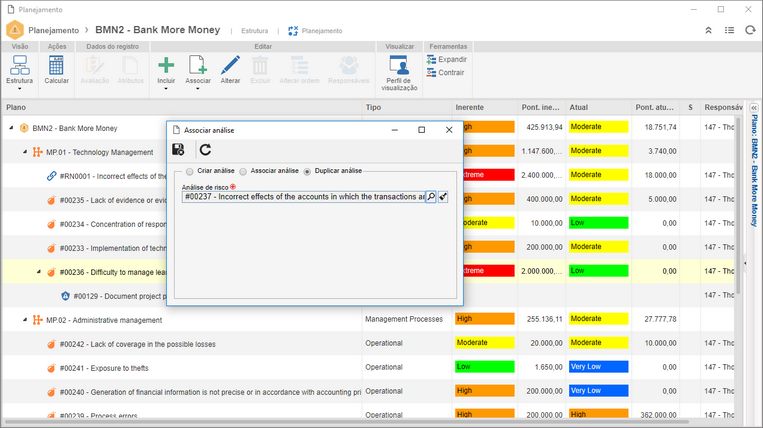Sort by the Plano column header
The image size is (763, 428).
point(182,107)
